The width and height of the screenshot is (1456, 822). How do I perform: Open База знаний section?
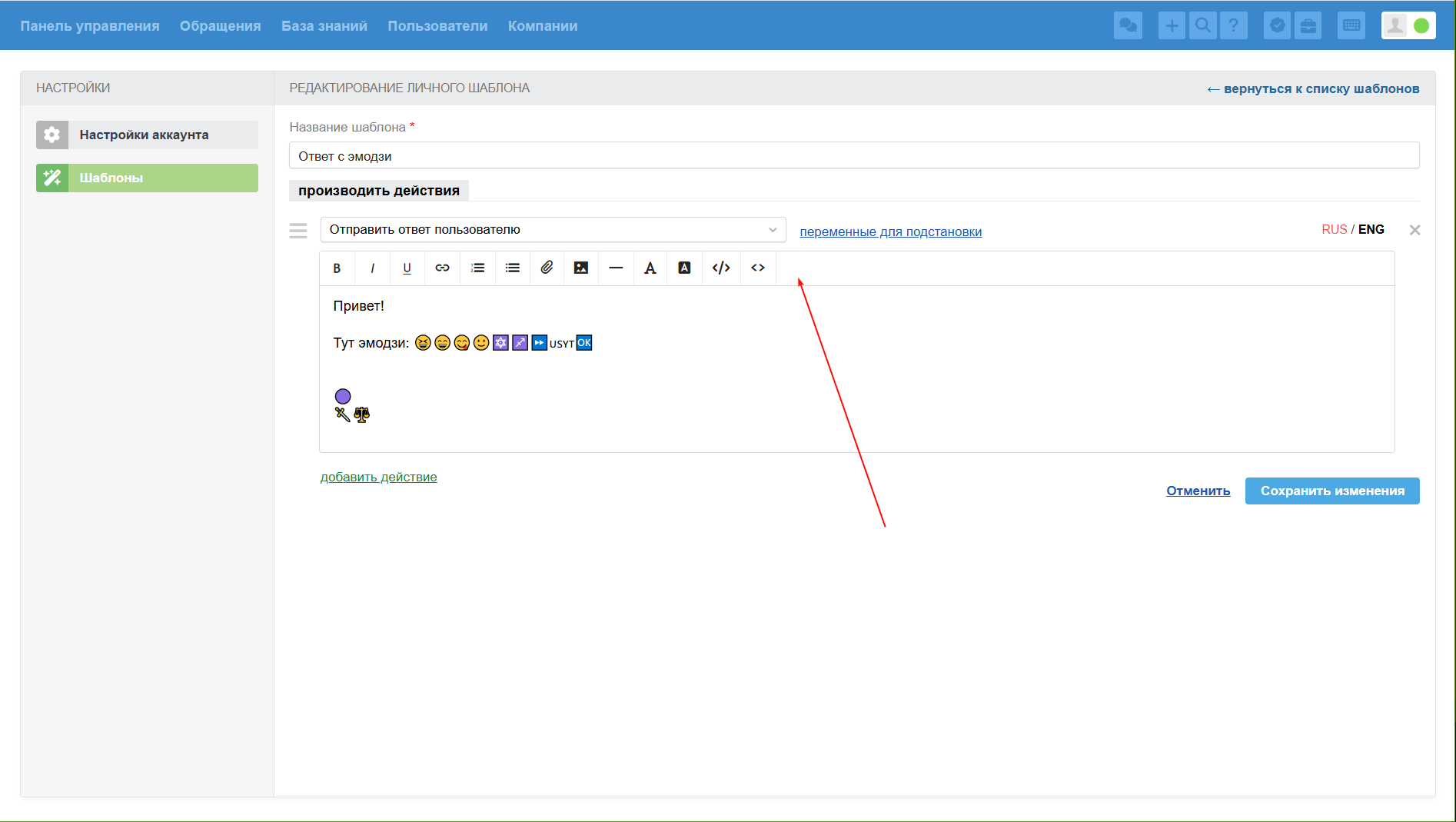pos(324,26)
